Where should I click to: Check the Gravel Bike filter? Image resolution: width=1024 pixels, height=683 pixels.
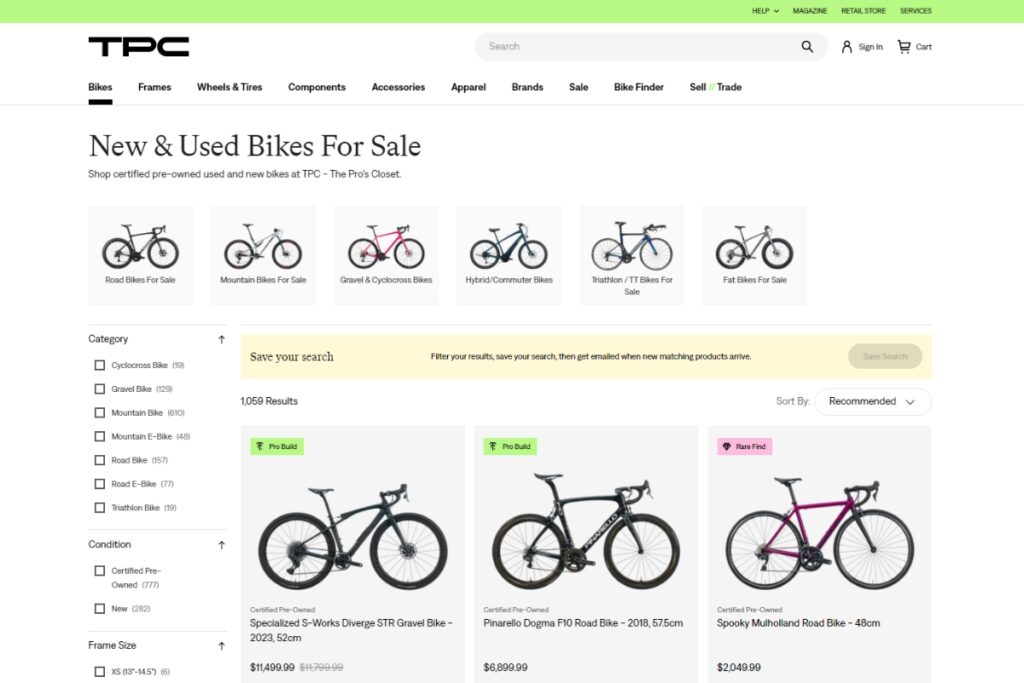coord(99,389)
